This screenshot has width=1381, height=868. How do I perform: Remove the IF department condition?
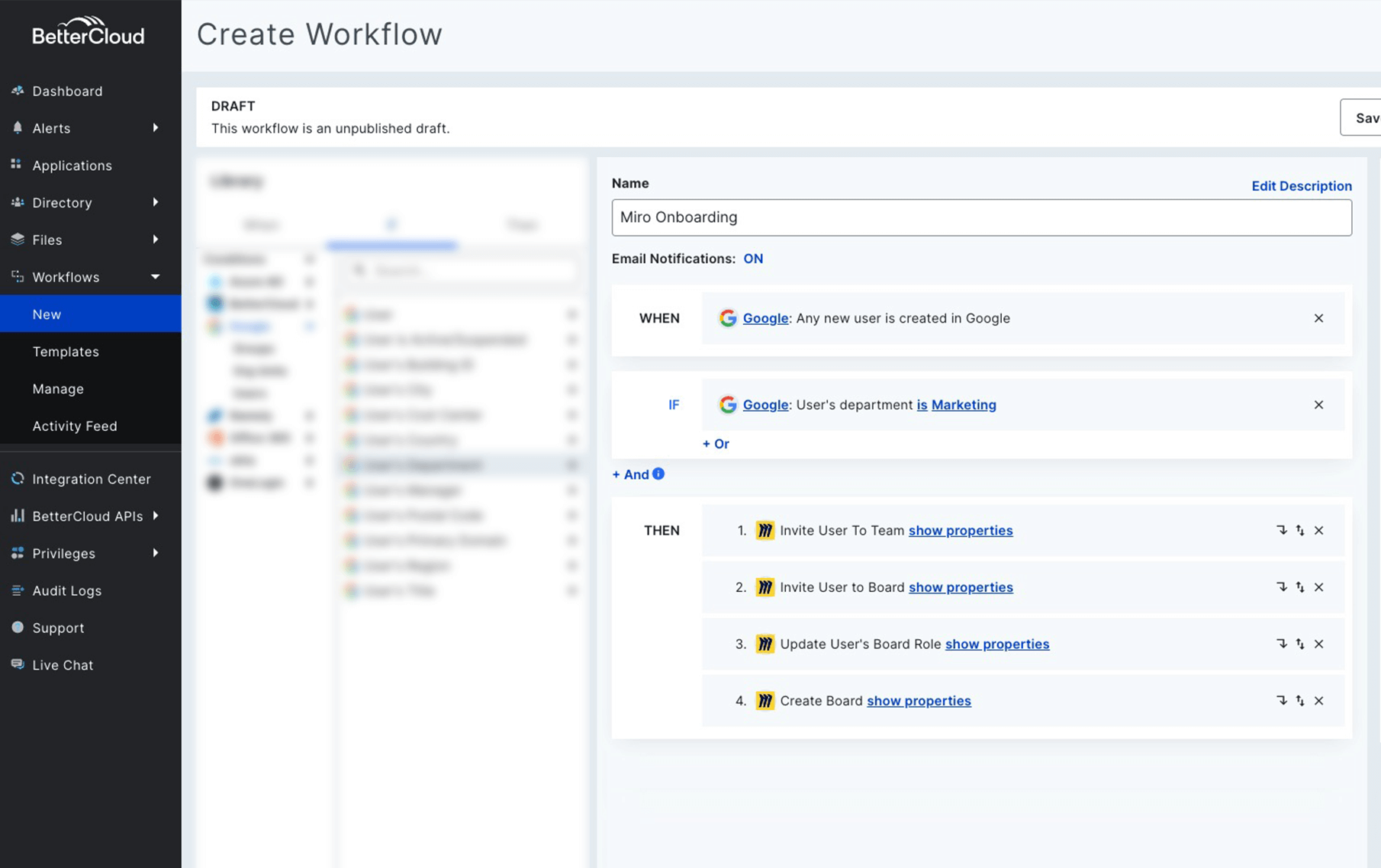[x=1318, y=404]
